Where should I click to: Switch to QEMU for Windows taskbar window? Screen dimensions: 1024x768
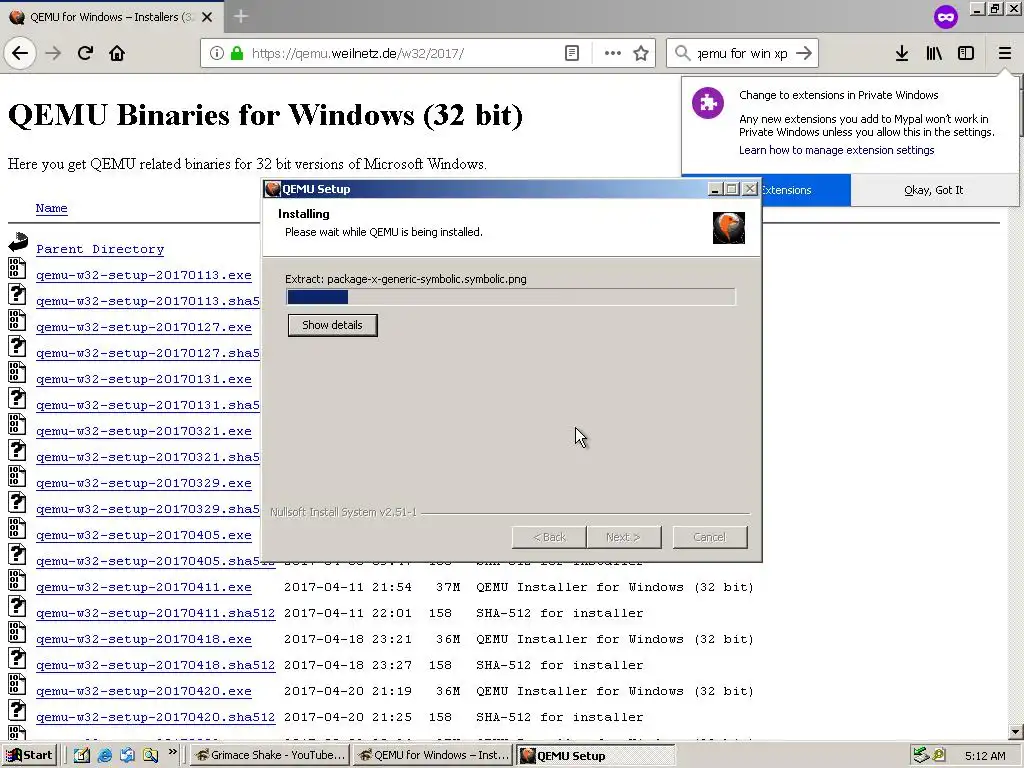coord(434,756)
